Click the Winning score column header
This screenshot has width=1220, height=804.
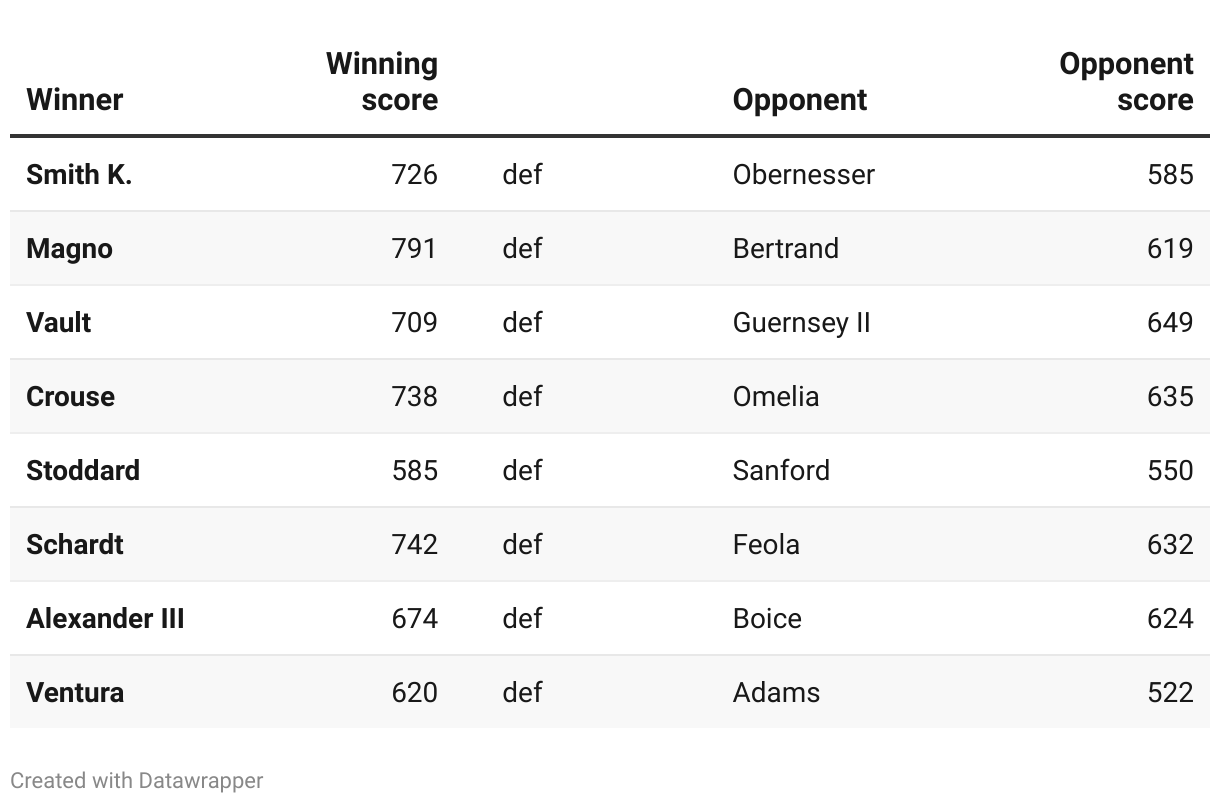point(382,82)
